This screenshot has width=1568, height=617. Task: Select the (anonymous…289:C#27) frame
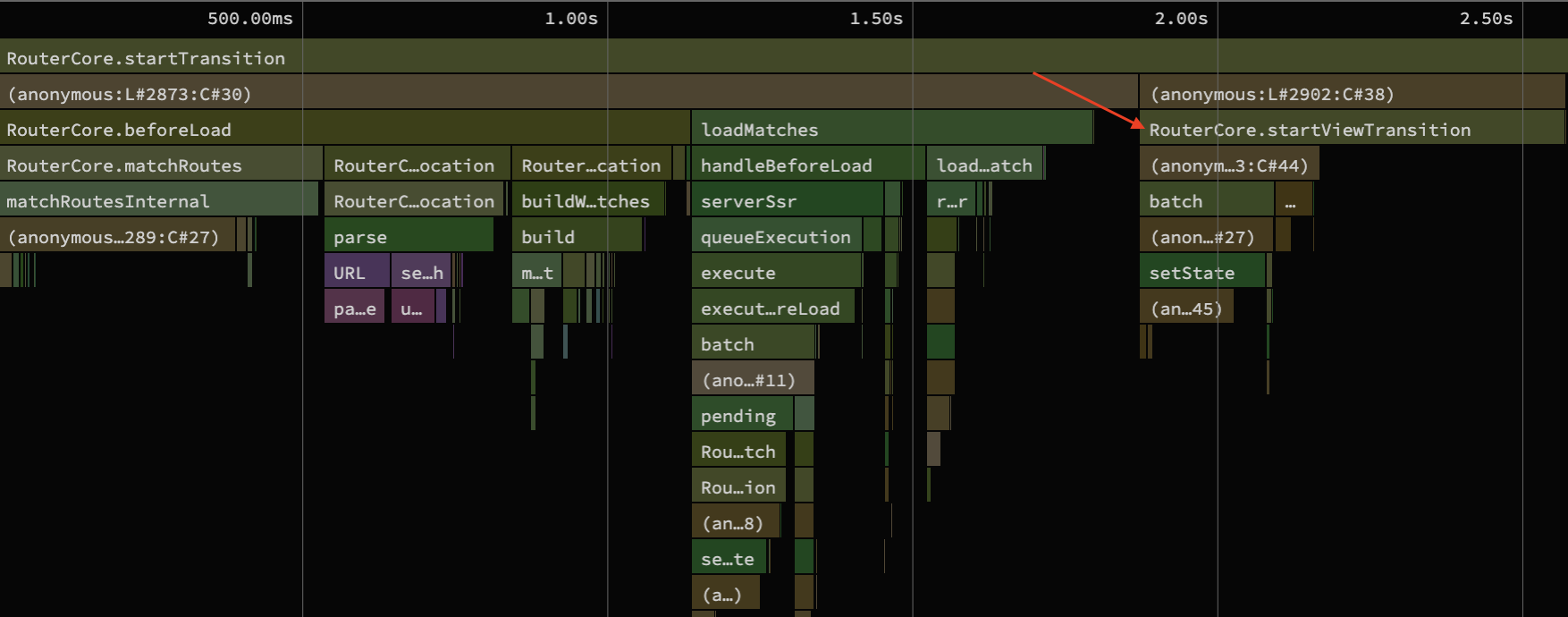[x=118, y=236]
